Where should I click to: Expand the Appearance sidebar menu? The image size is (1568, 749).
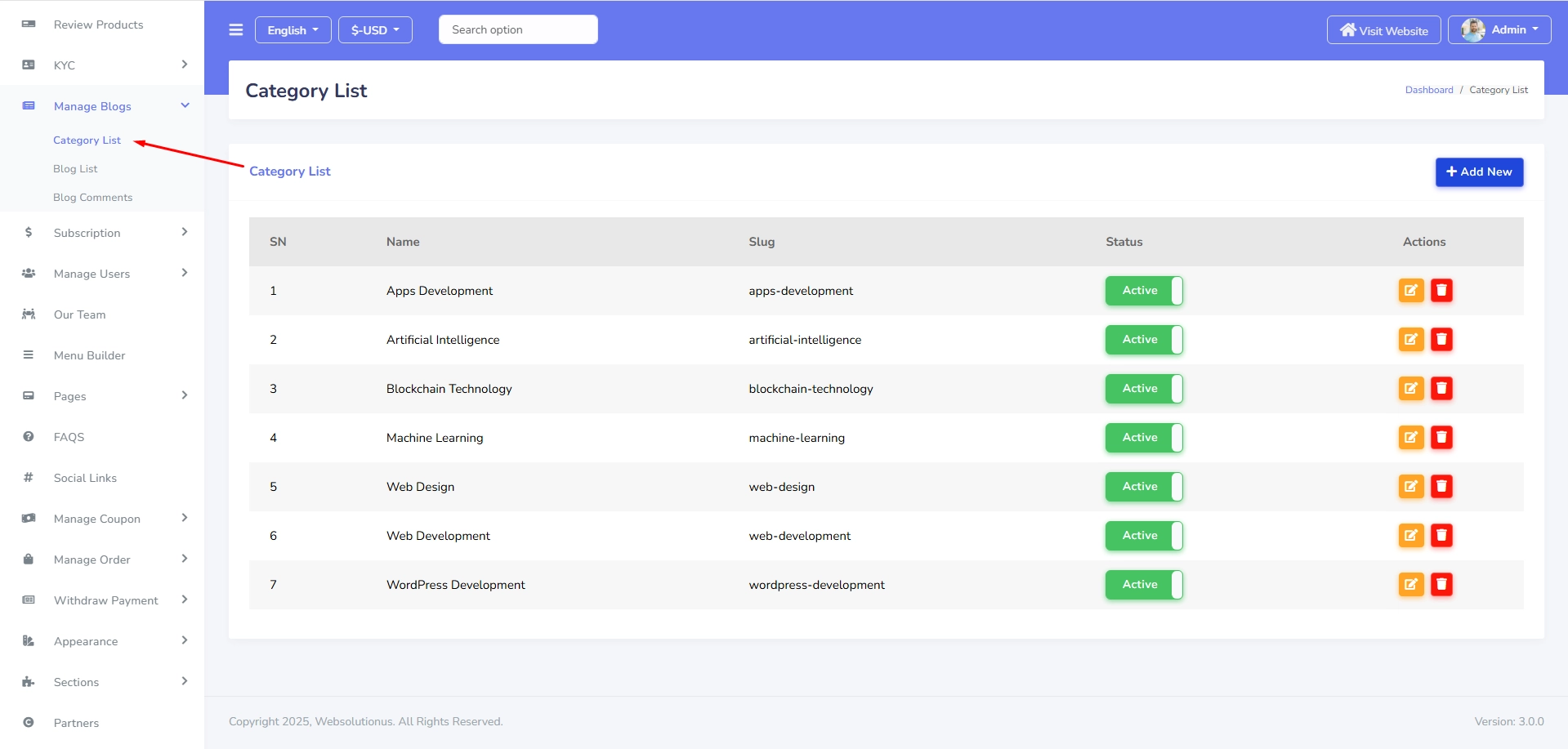click(102, 641)
